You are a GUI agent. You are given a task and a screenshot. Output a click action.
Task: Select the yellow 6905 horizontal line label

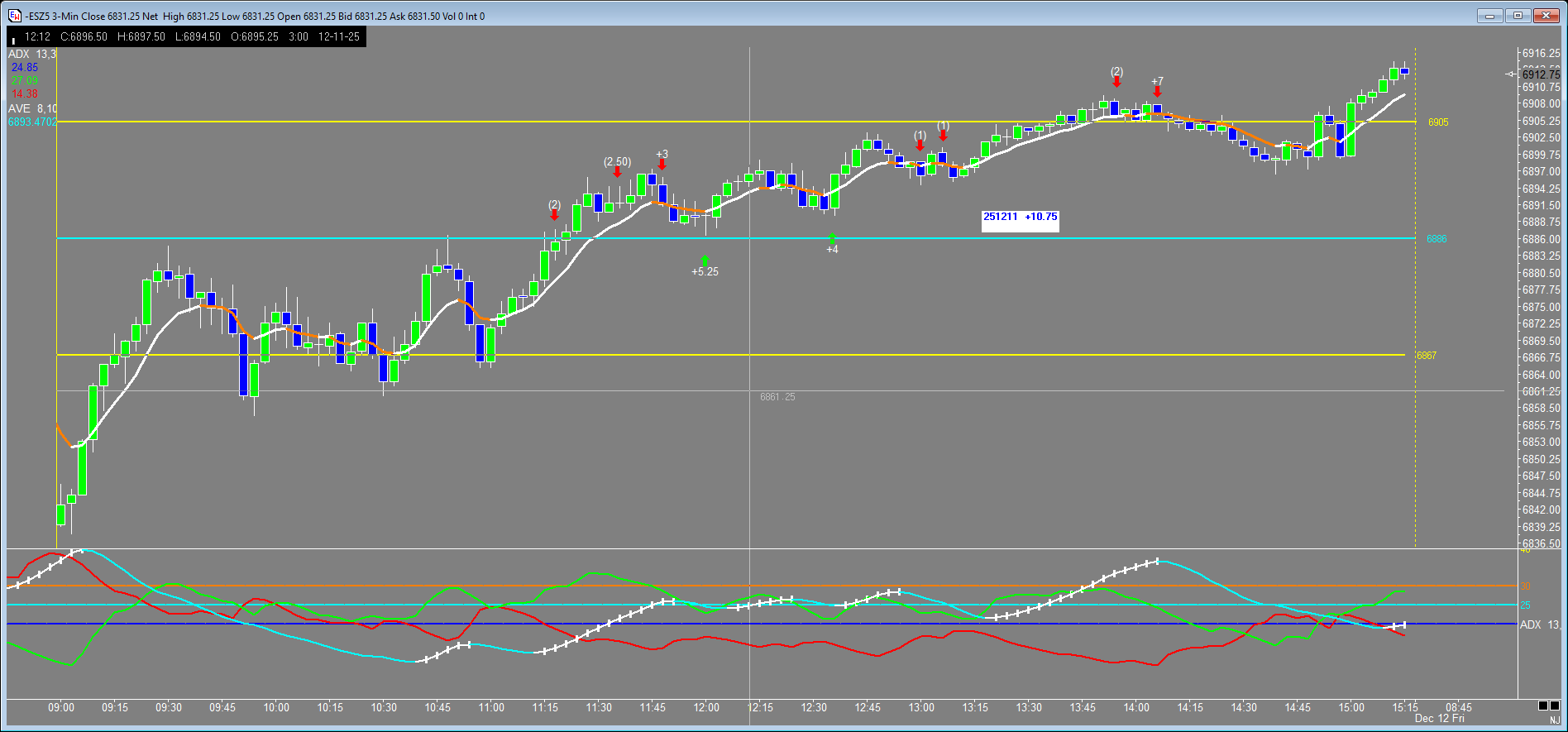click(x=1438, y=122)
